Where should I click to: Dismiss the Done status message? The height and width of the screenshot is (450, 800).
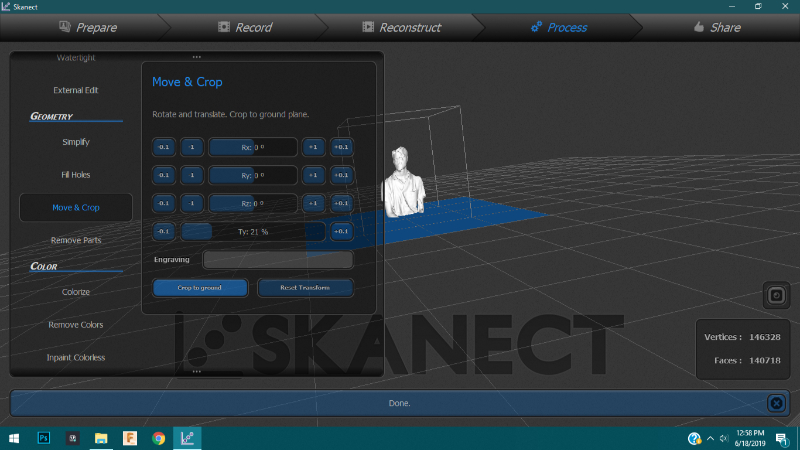776,403
